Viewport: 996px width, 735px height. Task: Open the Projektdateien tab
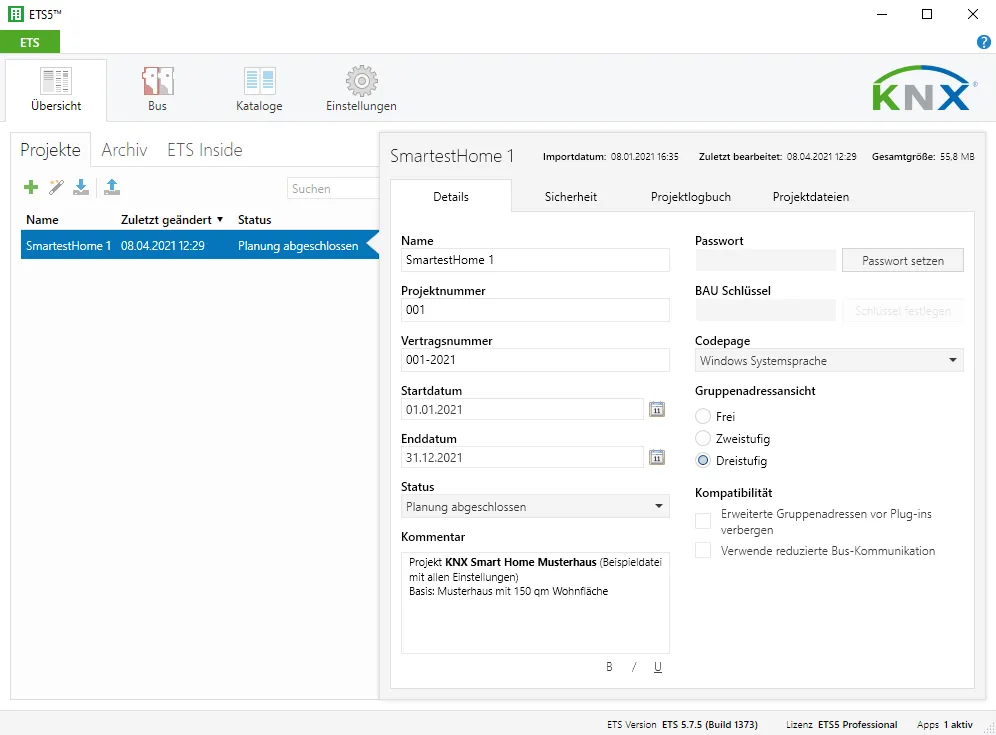point(811,197)
